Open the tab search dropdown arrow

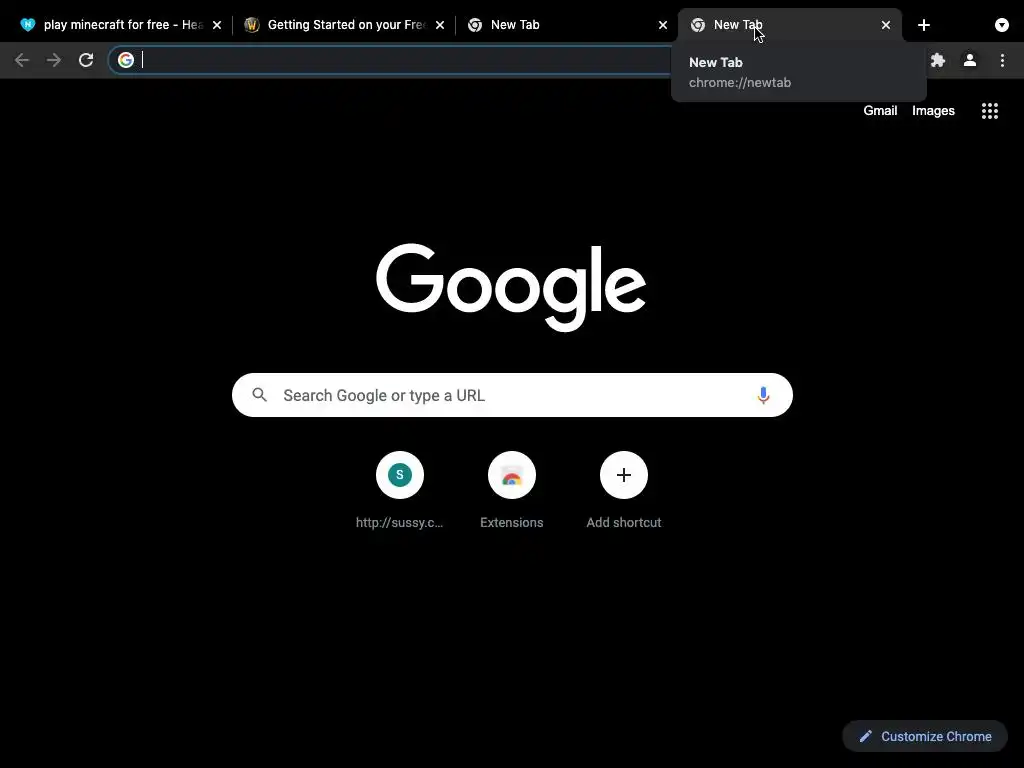tap(1002, 25)
